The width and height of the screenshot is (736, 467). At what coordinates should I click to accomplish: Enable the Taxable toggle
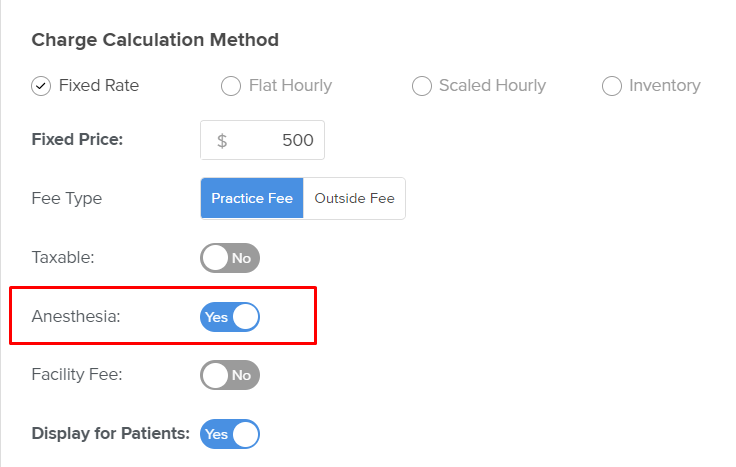(x=230, y=258)
